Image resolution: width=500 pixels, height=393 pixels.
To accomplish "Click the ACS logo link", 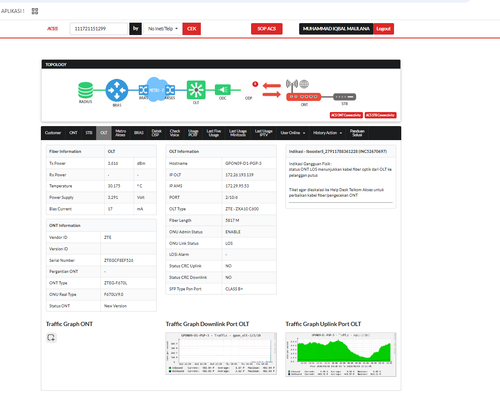I will [52, 29].
